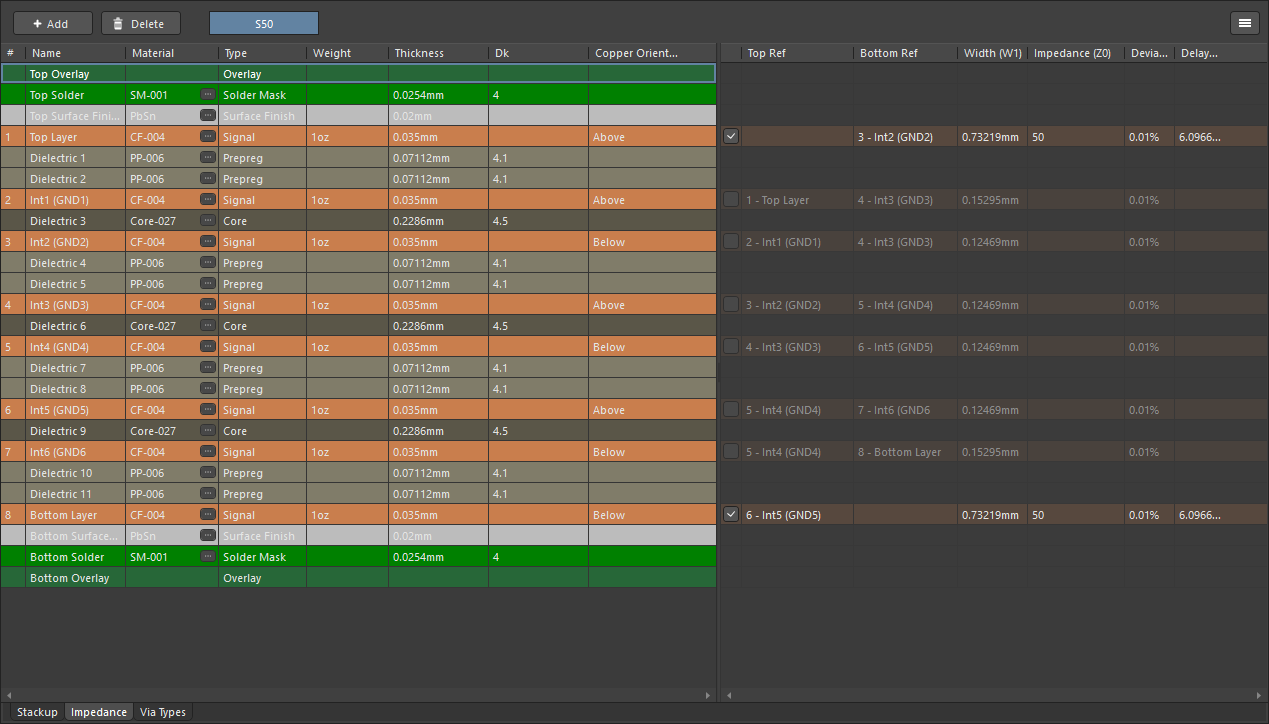This screenshot has height=724, width=1269.
Task: Open Copper Orientation for Int2 (GND2) row
Action: (x=652, y=242)
